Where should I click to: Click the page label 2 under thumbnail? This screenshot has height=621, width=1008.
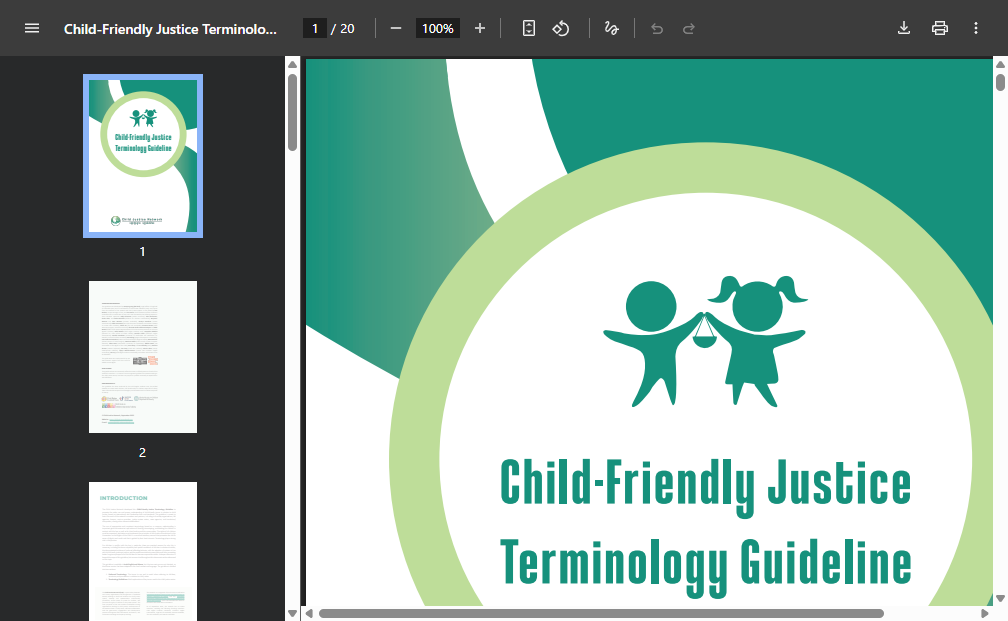click(x=143, y=453)
